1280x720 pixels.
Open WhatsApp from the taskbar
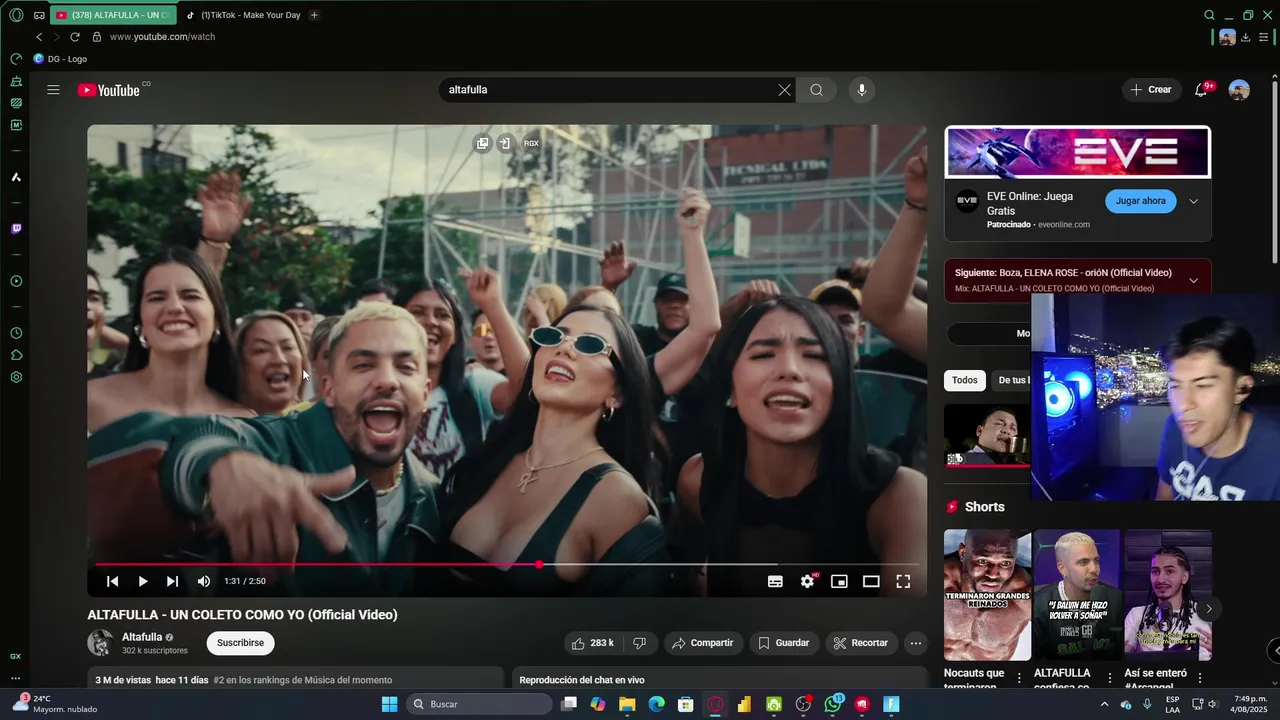click(834, 704)
